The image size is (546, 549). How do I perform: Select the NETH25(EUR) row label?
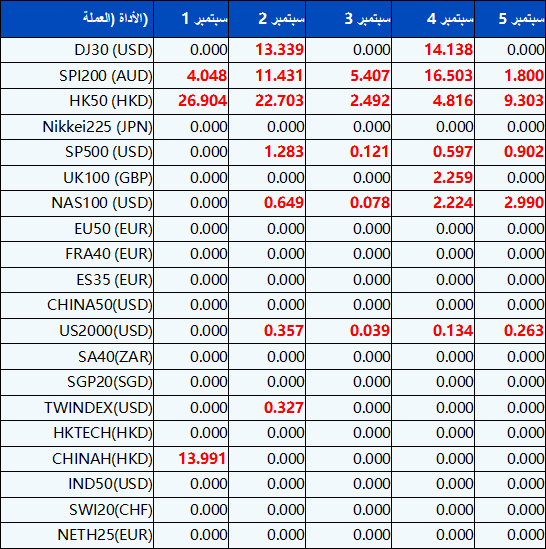tap(105, 535)
